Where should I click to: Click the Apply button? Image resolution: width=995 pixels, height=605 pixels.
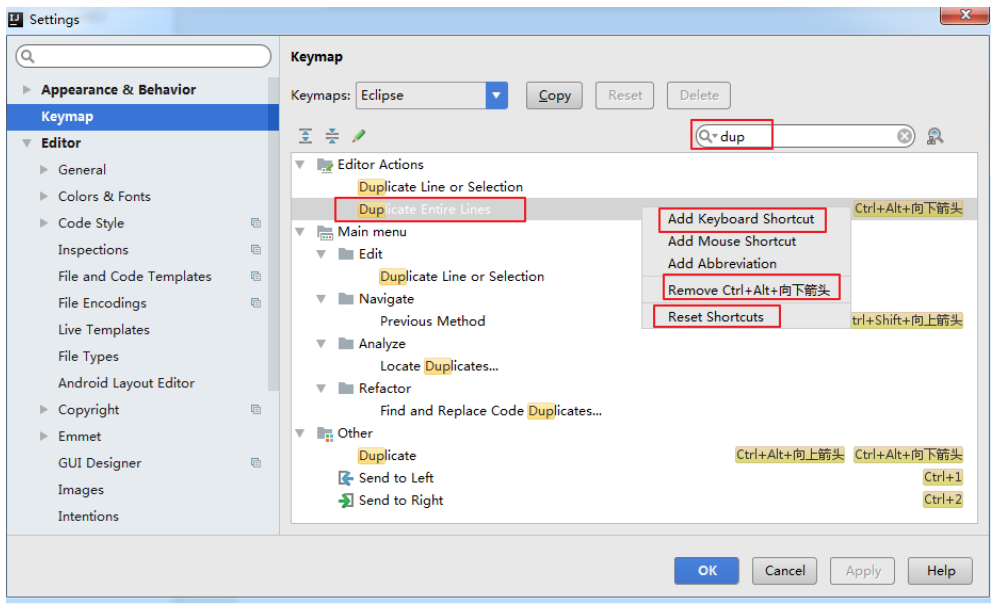click(862, 571)
